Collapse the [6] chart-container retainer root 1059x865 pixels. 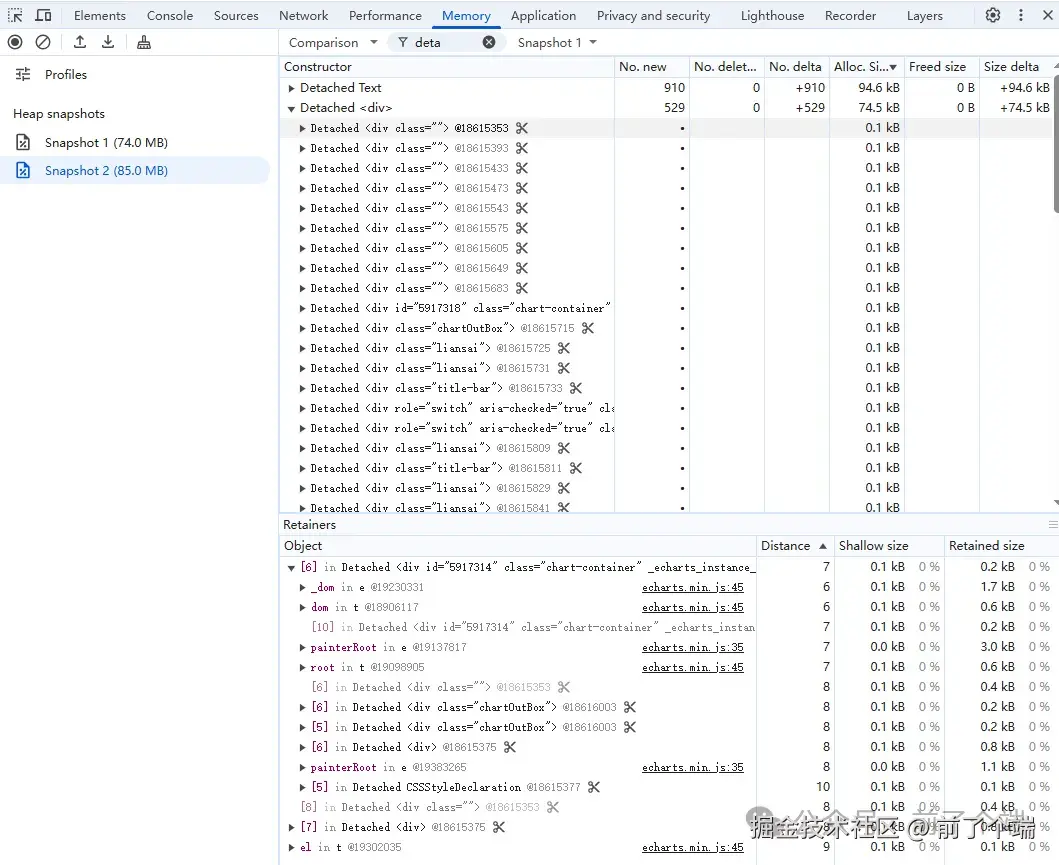pyautogui.click(x=291, y=568)
